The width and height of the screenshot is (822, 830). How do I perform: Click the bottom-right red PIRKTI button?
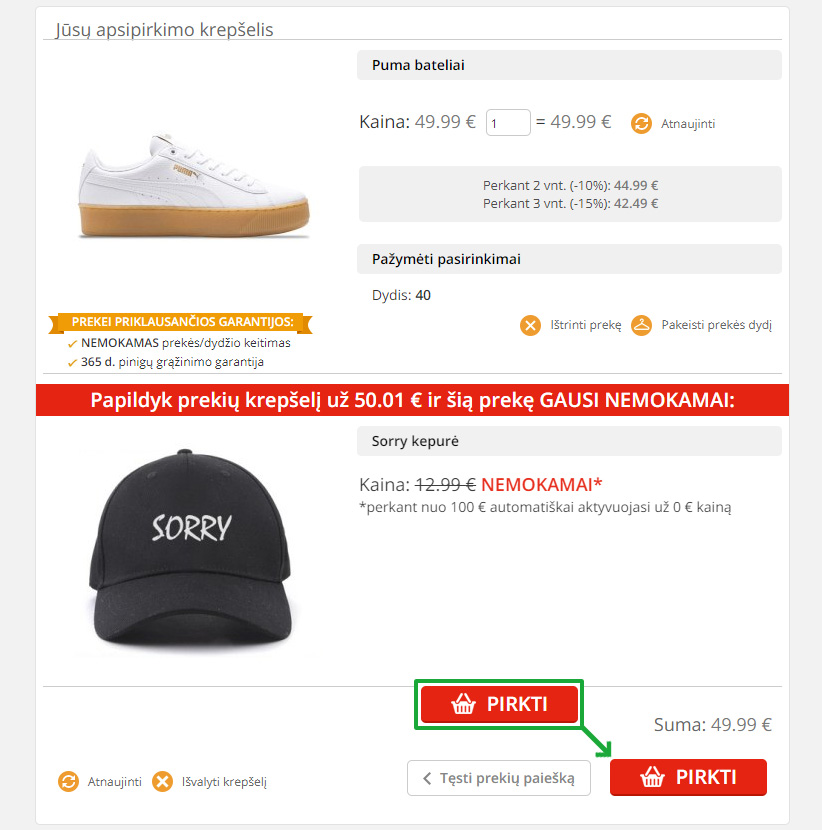688,777
